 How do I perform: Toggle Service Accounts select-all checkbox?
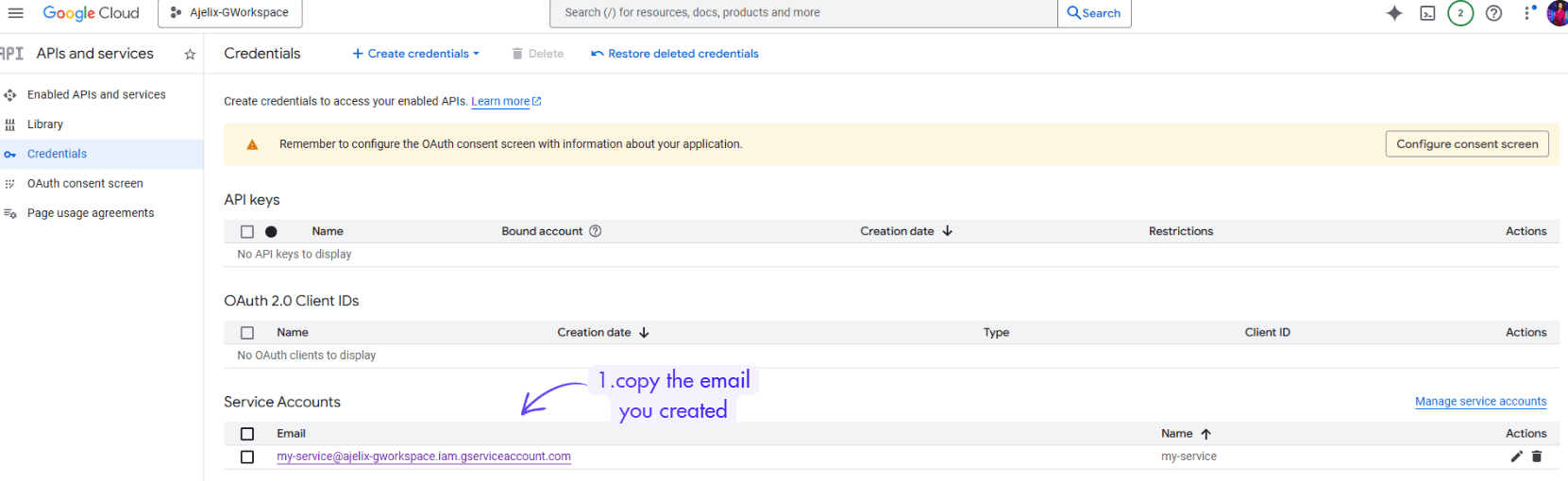point(247,434)
